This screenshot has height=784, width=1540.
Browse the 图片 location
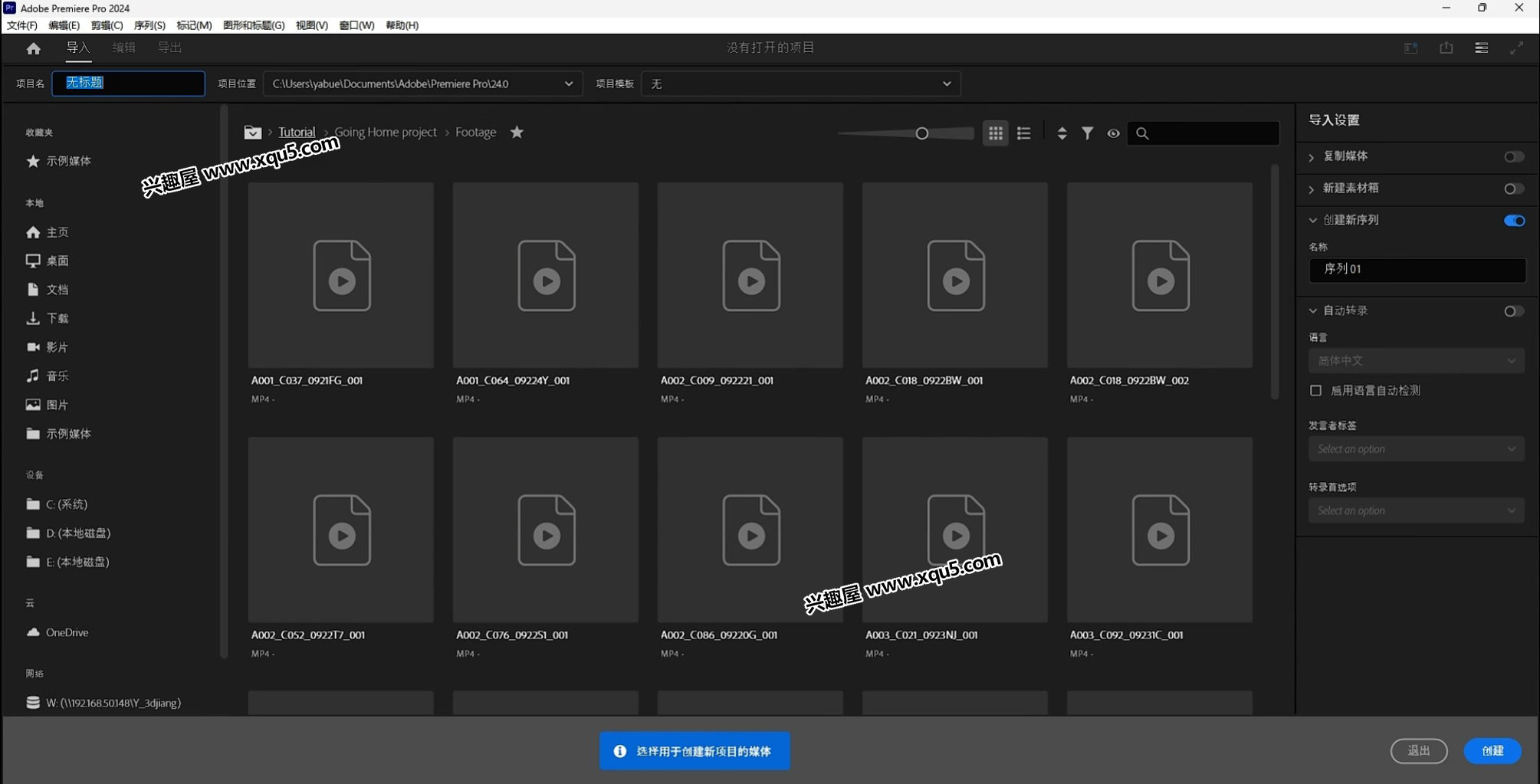click(x=48, y=405)
